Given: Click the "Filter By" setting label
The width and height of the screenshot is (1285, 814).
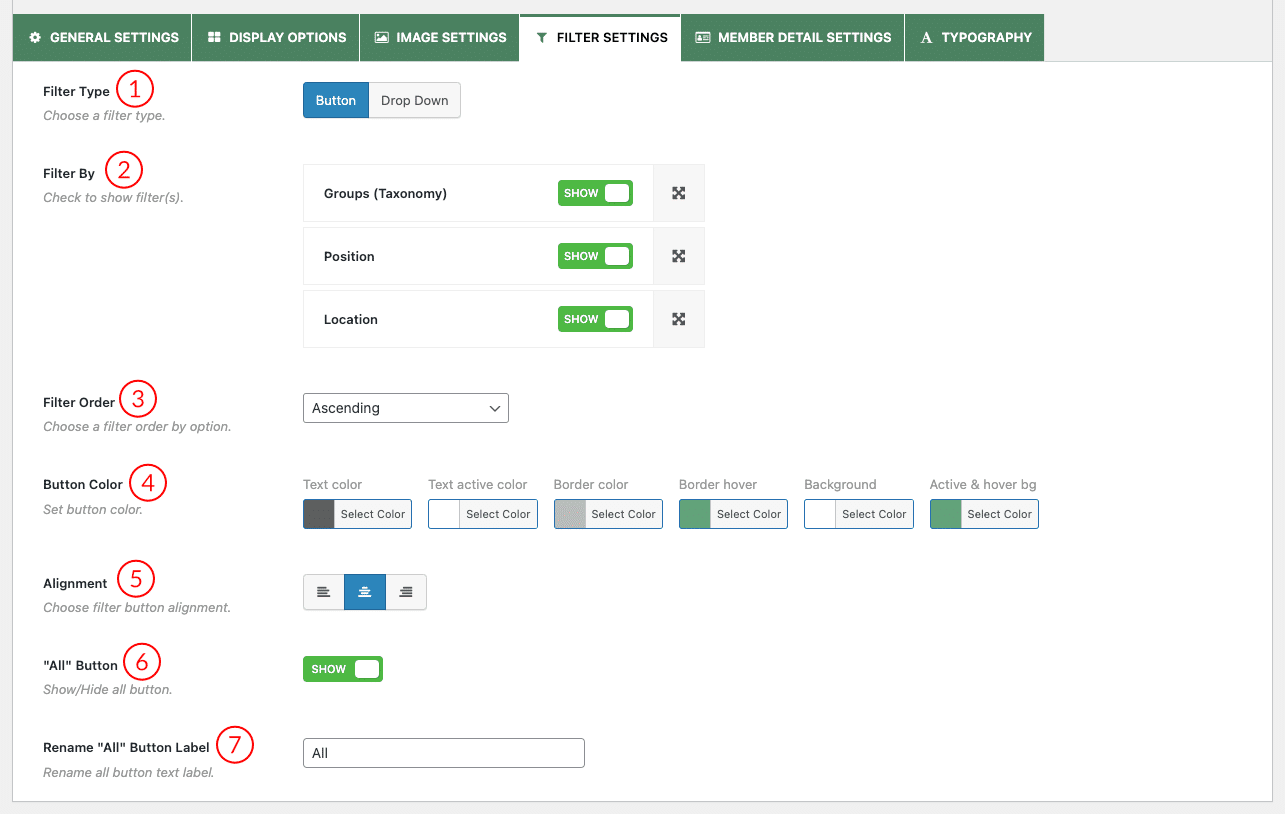Looking at the screenshot, I should (69, 173).
